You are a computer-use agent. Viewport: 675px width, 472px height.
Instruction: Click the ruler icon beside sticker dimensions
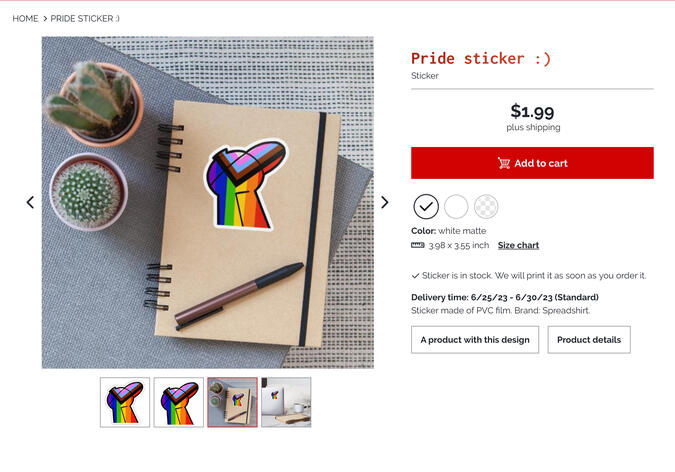tap(418, 245)
